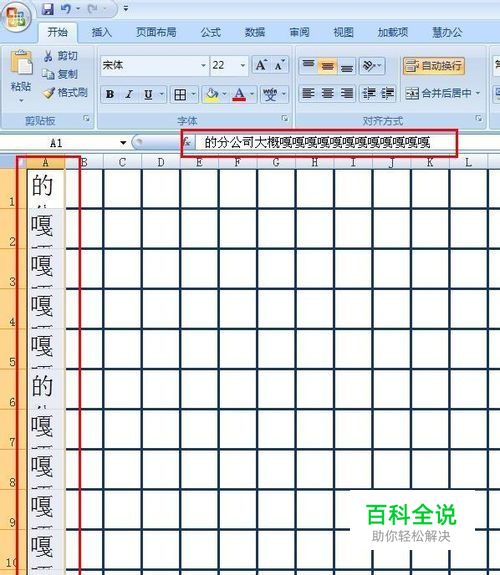
Task: Switch to the 开始 tab
Action: point(58,32)
